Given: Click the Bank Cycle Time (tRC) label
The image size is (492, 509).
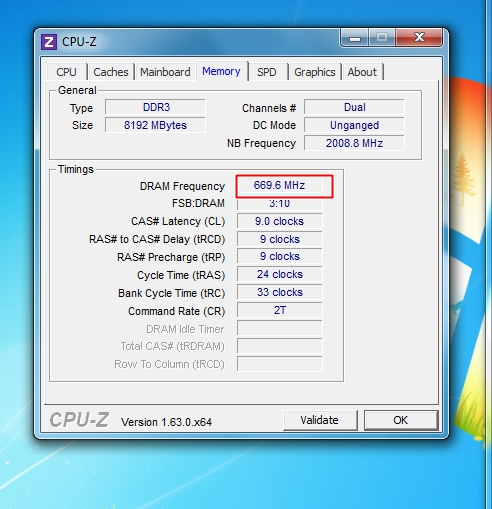Looking at the screenshot, I should coord(172,293).
